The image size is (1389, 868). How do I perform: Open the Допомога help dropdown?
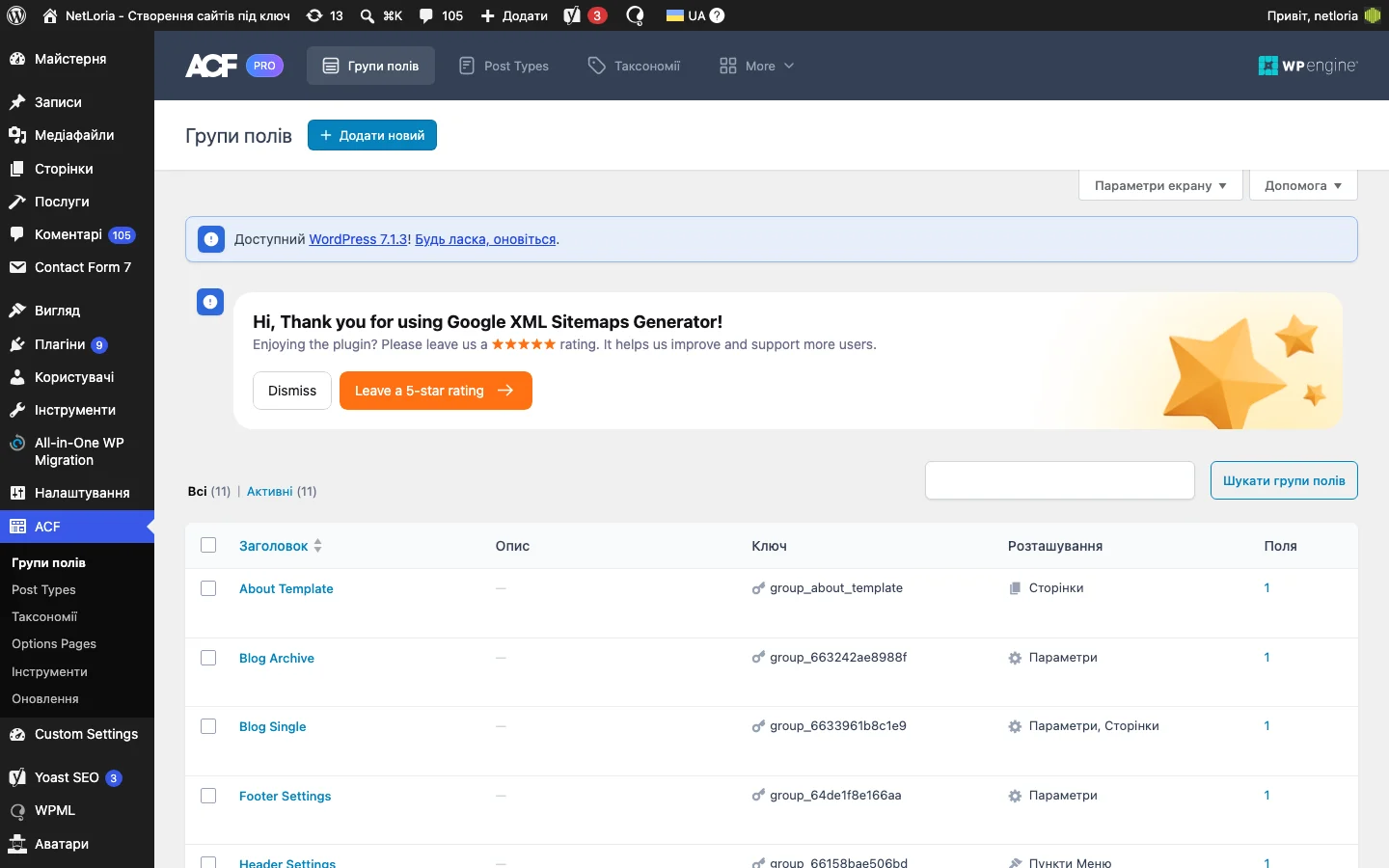(1303, 185)
